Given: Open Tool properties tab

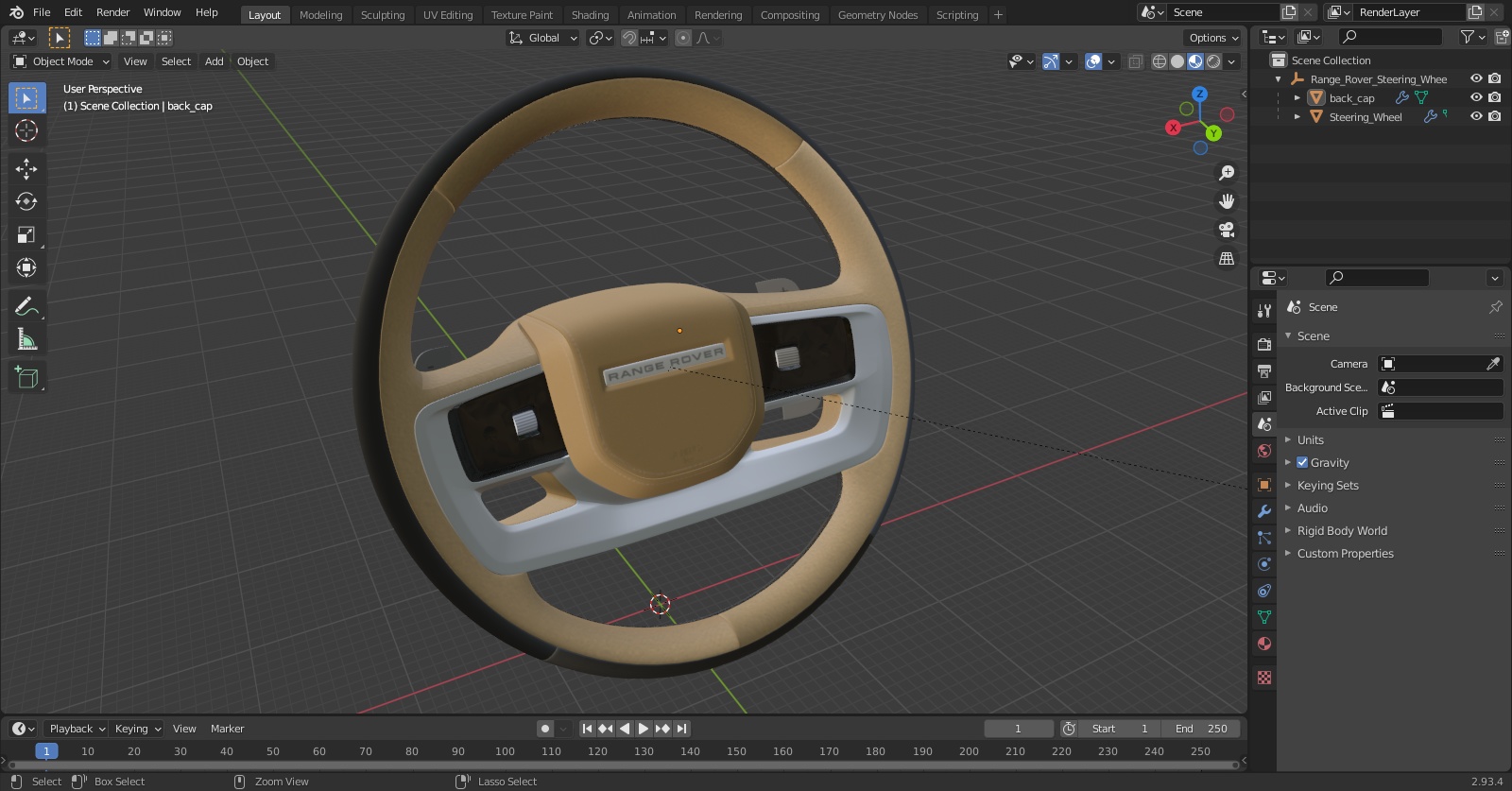Looking at the screenshot, I should (1264, 310).
